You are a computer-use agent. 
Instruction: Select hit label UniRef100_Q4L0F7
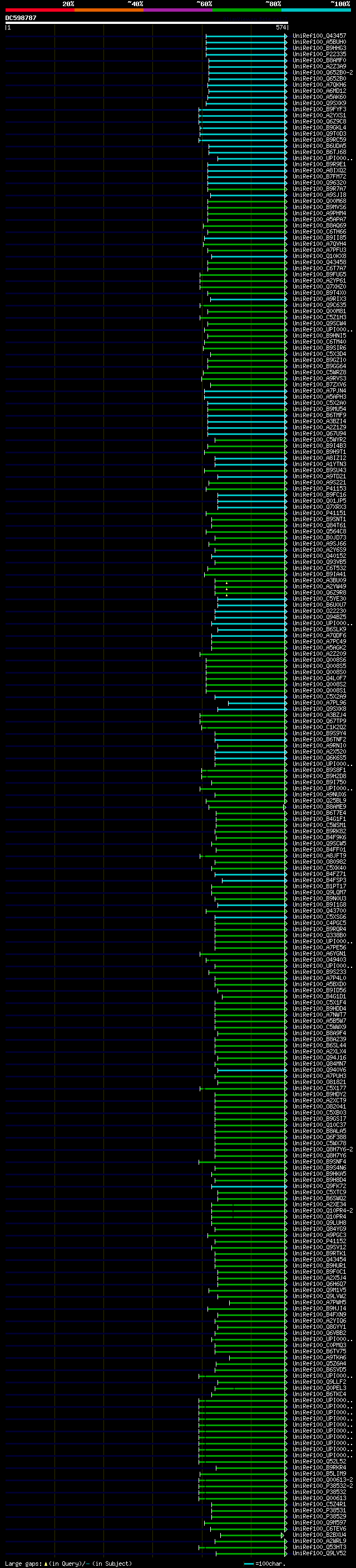319,678
